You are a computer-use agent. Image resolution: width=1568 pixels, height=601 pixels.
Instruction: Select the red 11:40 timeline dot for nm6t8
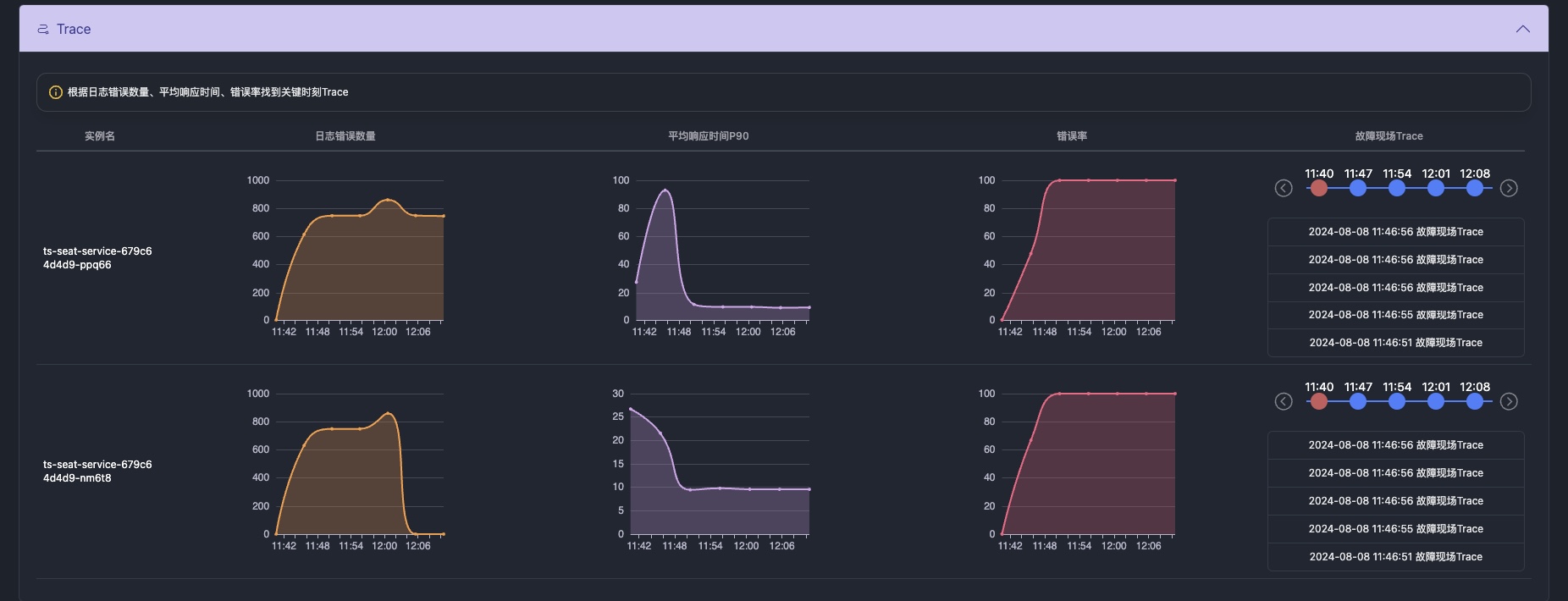coord(1319,402)
